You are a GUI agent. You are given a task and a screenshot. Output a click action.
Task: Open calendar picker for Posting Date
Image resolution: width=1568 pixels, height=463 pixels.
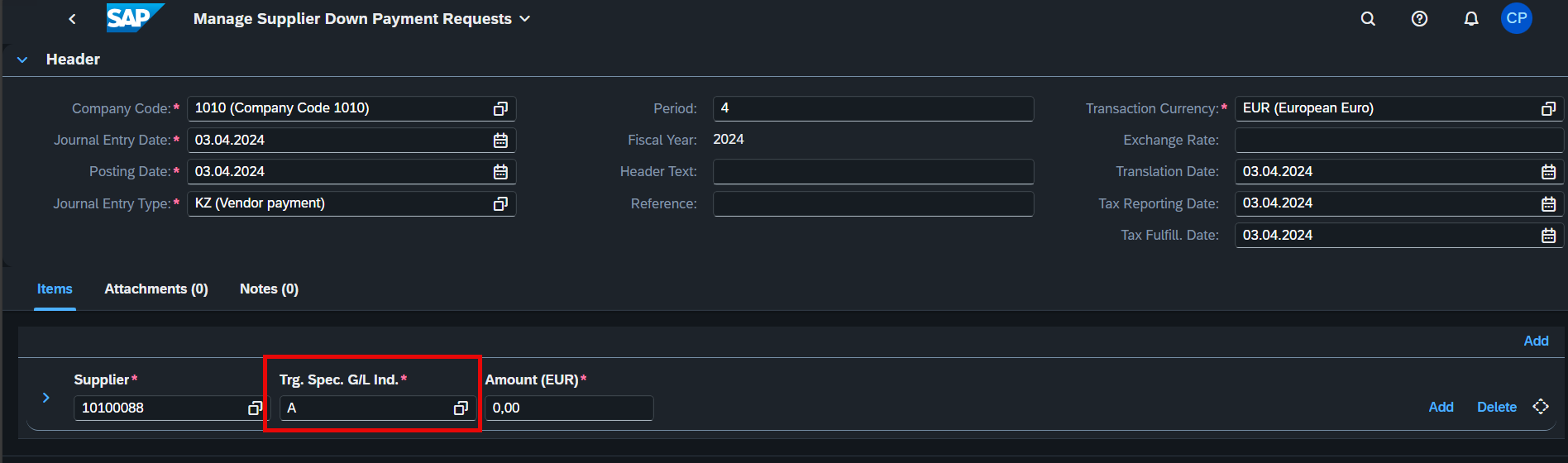(x=500, y=172)
